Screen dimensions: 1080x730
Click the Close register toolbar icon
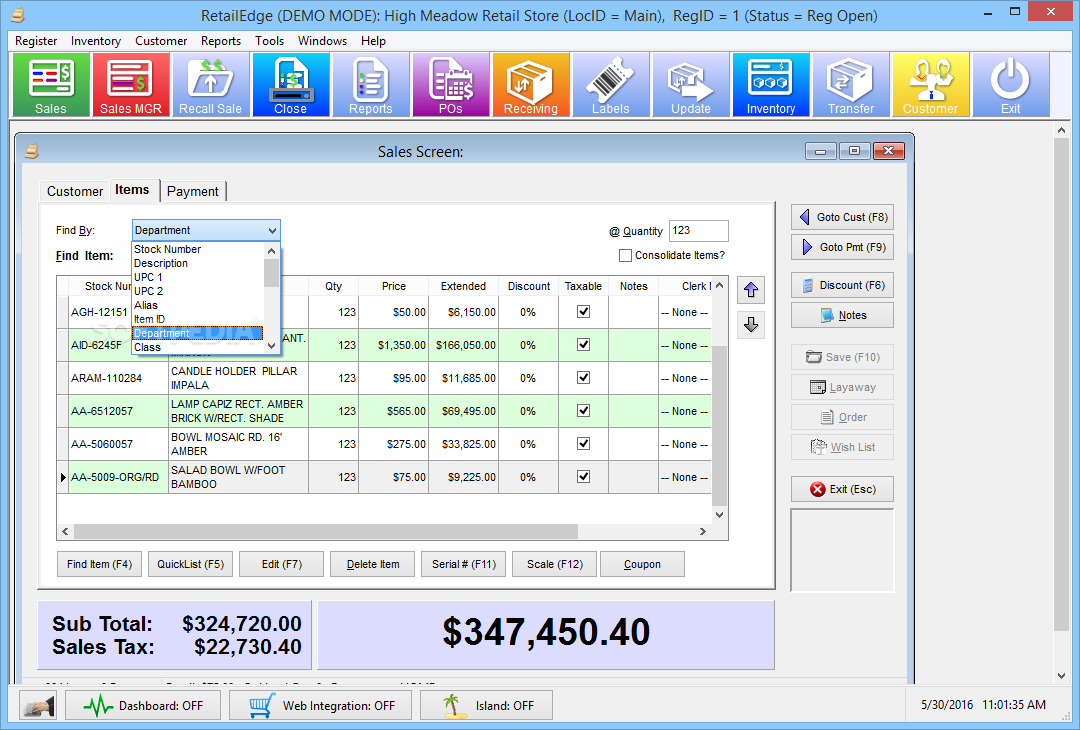click(291, 85)
